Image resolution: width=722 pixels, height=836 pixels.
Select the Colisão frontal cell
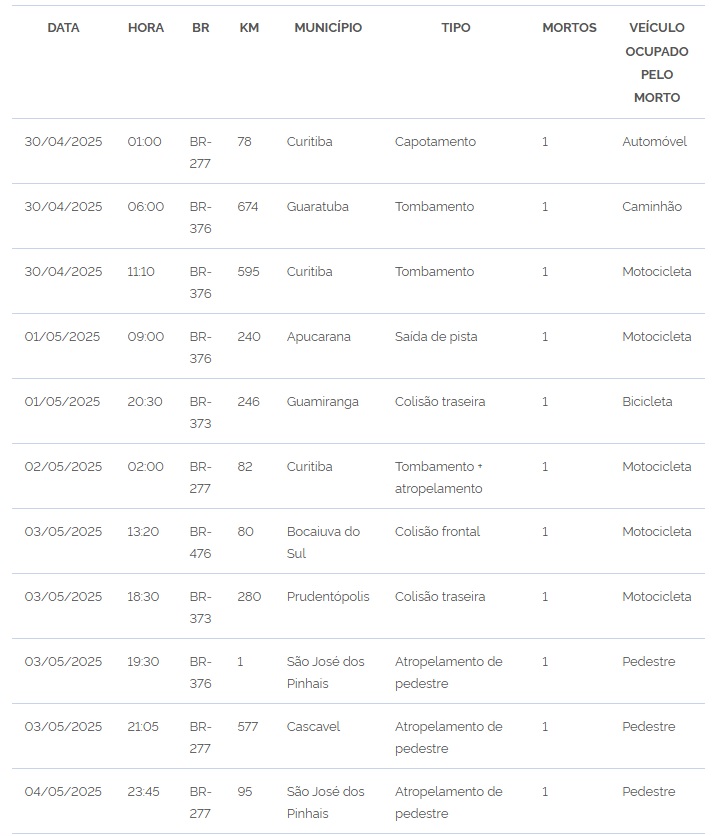437,532
